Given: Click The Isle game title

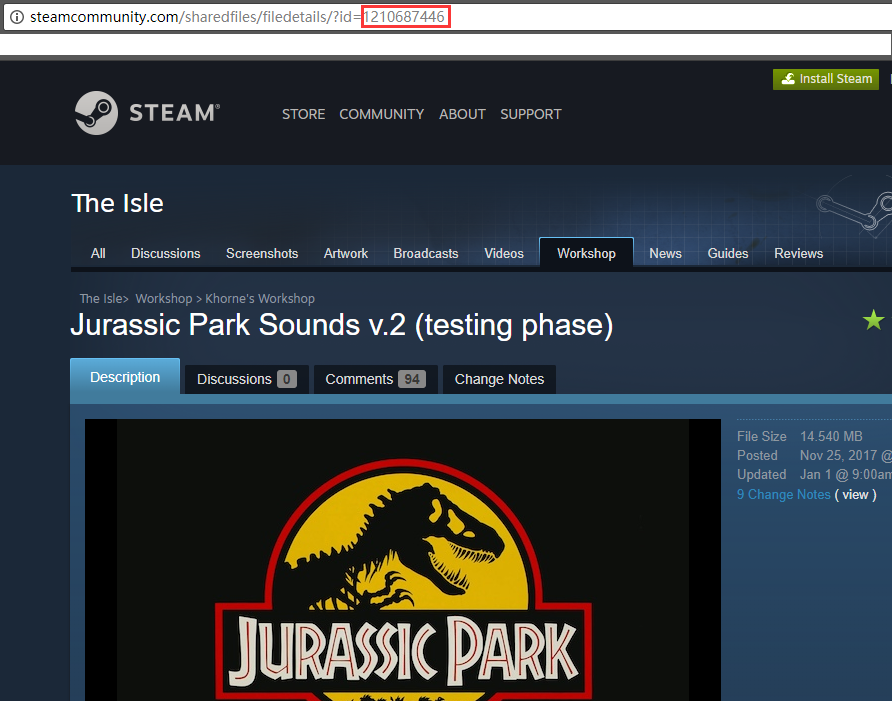Looking at the screenshot, I should click(x=117, y=203).
